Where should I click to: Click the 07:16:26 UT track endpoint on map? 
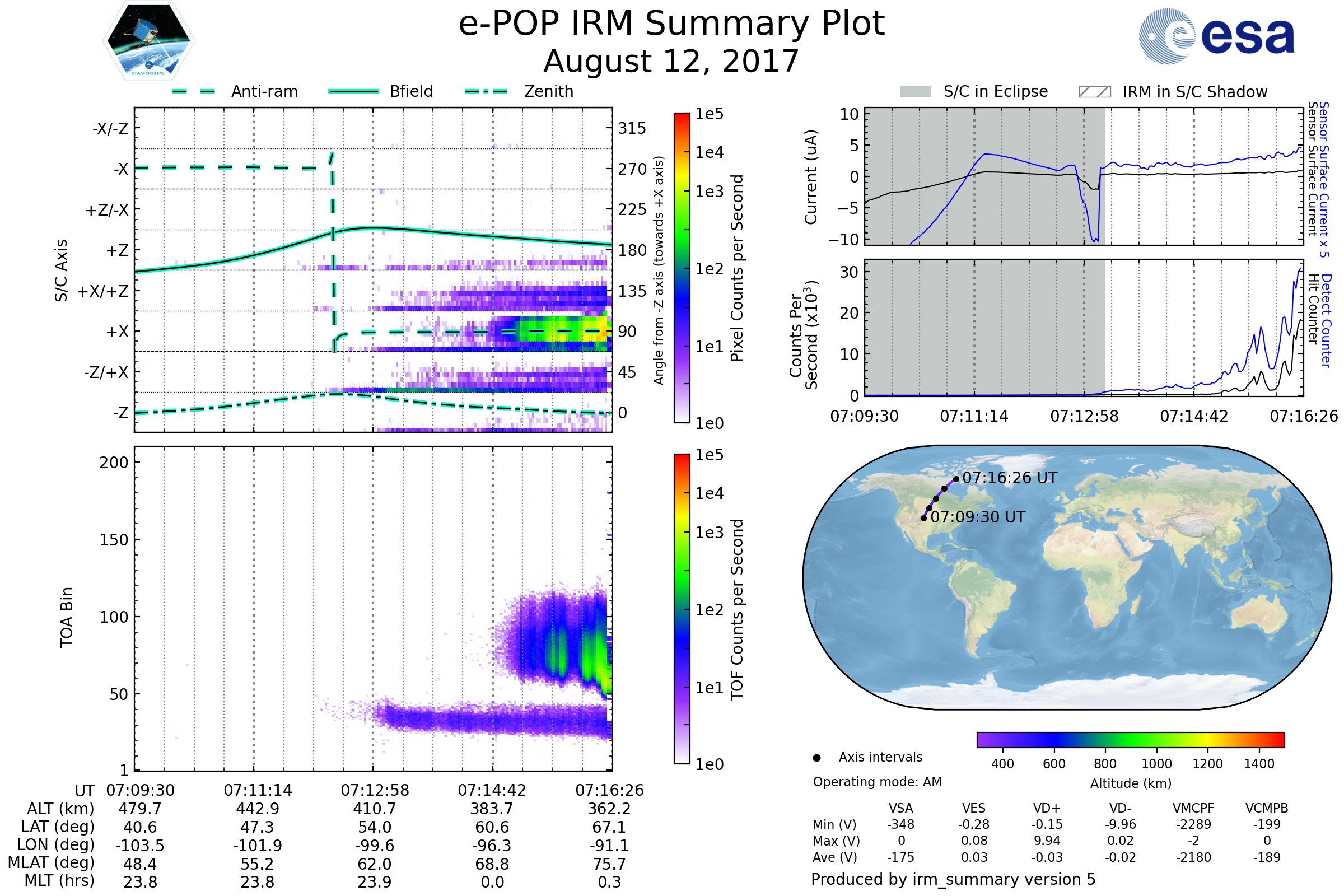click(x=956, y=479)
